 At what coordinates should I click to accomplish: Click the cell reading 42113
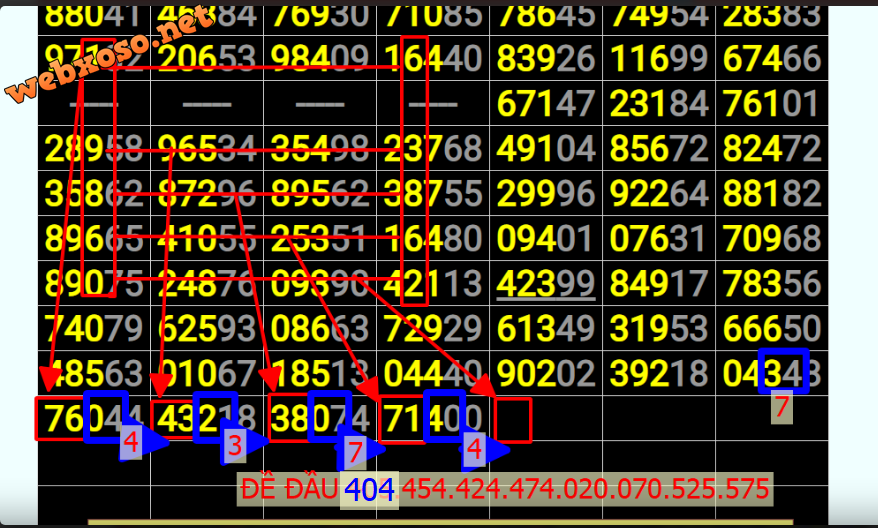(x=433, y=283)
